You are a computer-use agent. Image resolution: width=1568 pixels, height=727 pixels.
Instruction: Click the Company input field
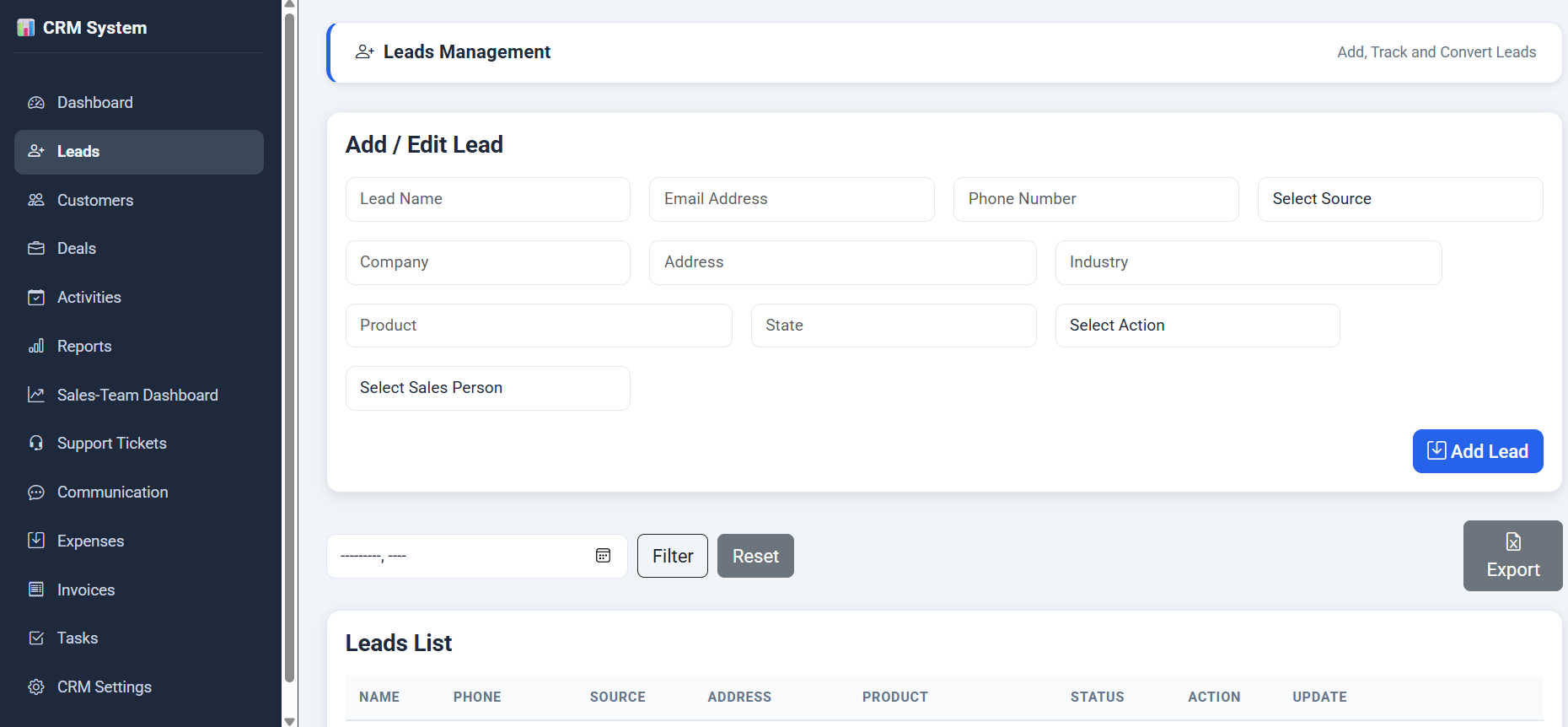(488, 262)
